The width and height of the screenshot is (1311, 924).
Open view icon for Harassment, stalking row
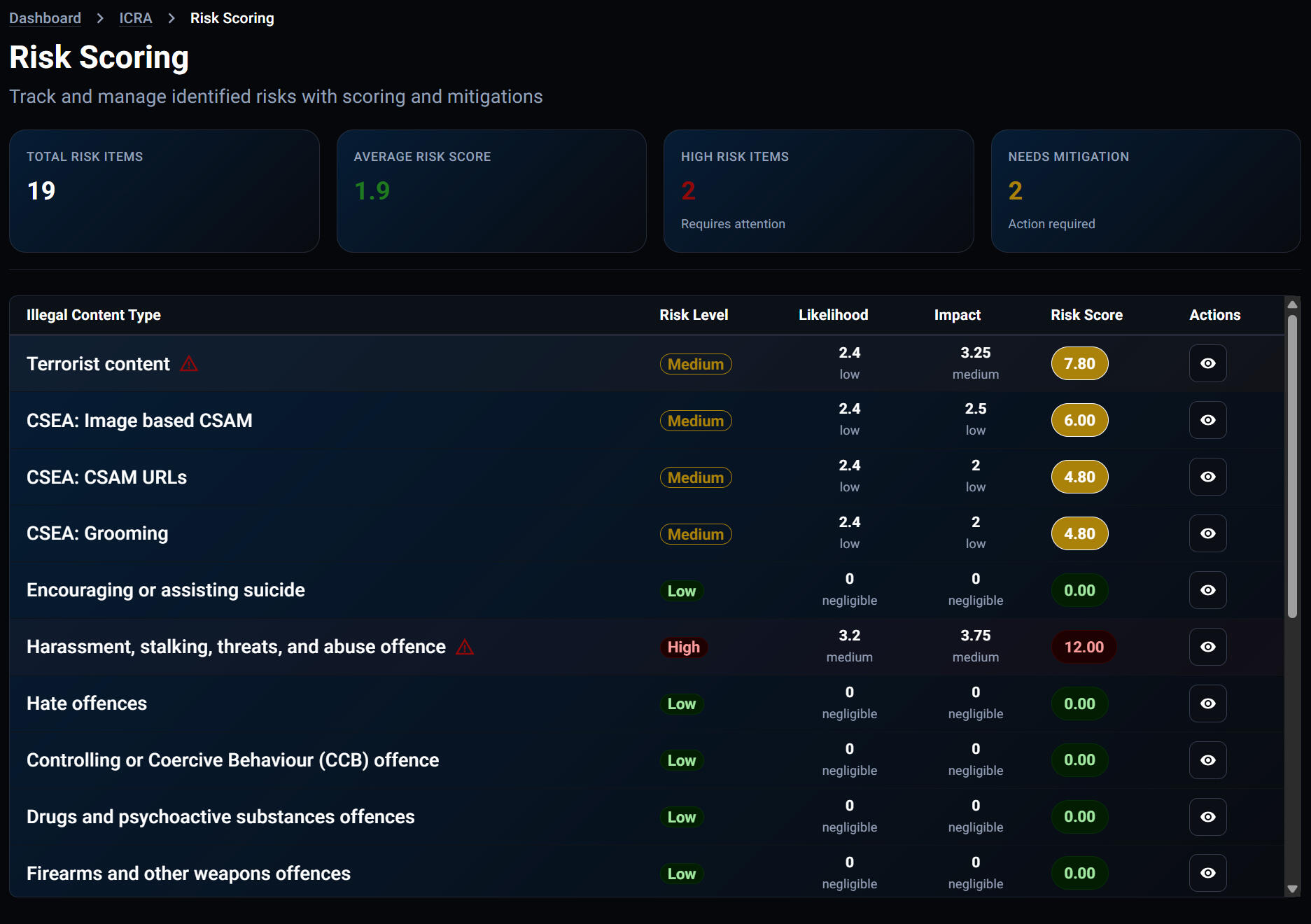(x=1207, y=647)
